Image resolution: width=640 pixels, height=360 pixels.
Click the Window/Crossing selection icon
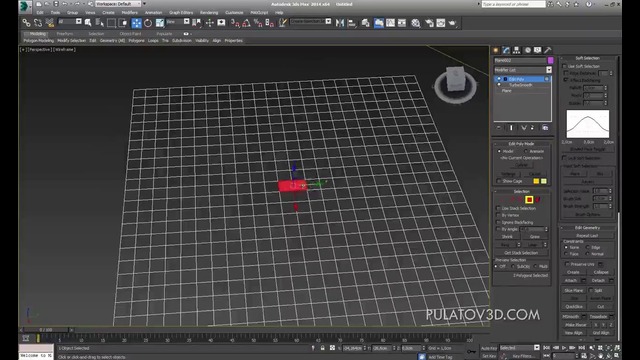coord(122,23)
